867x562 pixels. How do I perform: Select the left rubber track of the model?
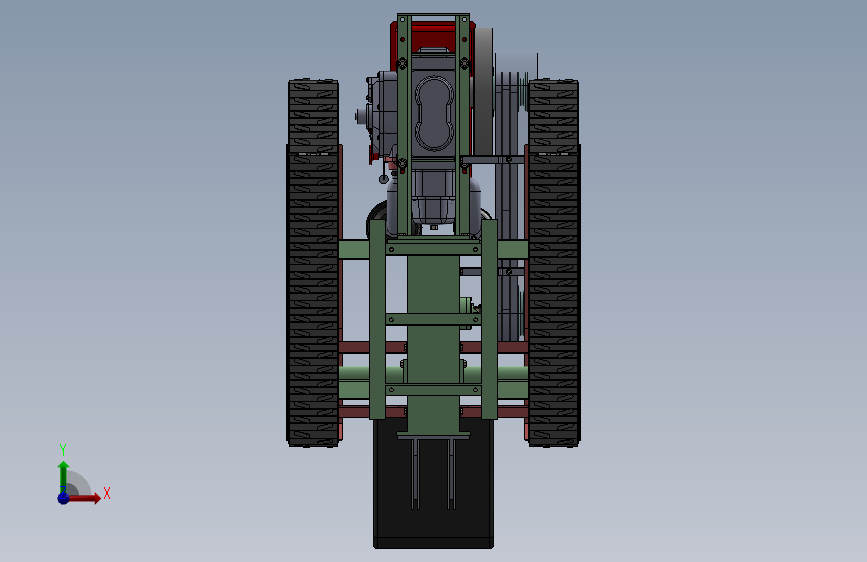[313, 263]
